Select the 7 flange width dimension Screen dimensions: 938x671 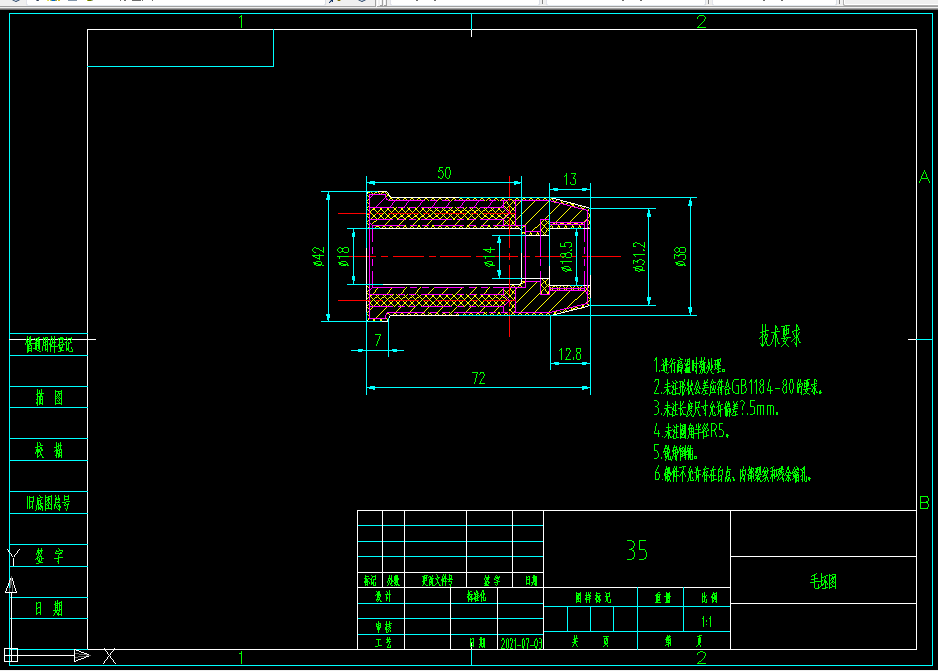click(377, 340)
